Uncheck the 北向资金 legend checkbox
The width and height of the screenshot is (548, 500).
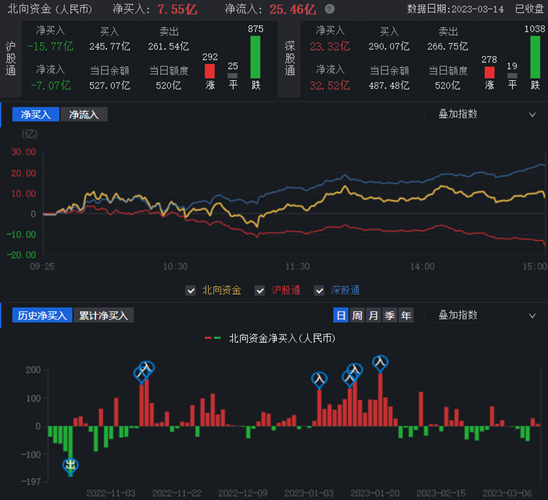pos(190,290)
